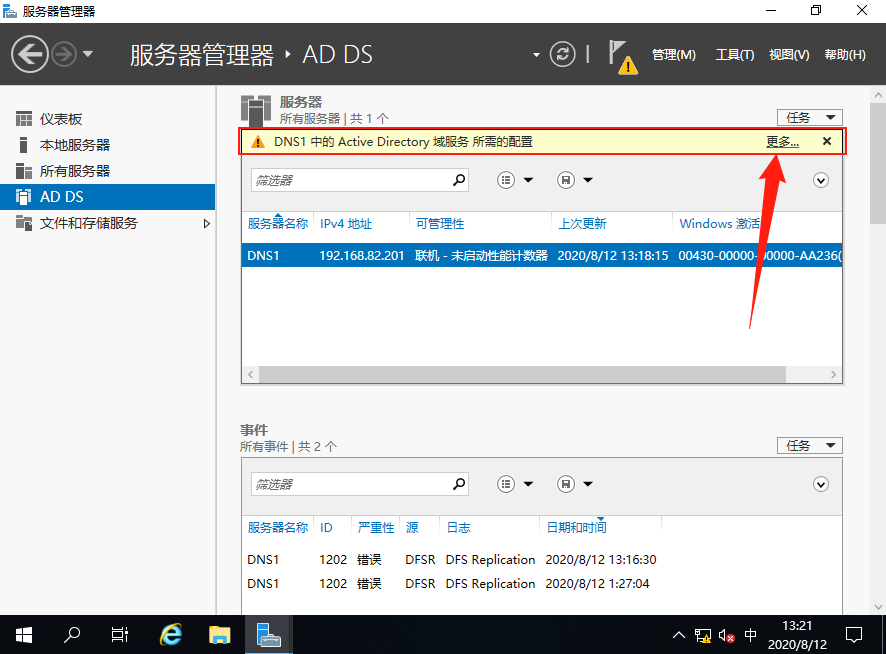This screenshot has width=886, height=654.
Task: Click the 服务器 save query button
Action: [x=566, y=180]
